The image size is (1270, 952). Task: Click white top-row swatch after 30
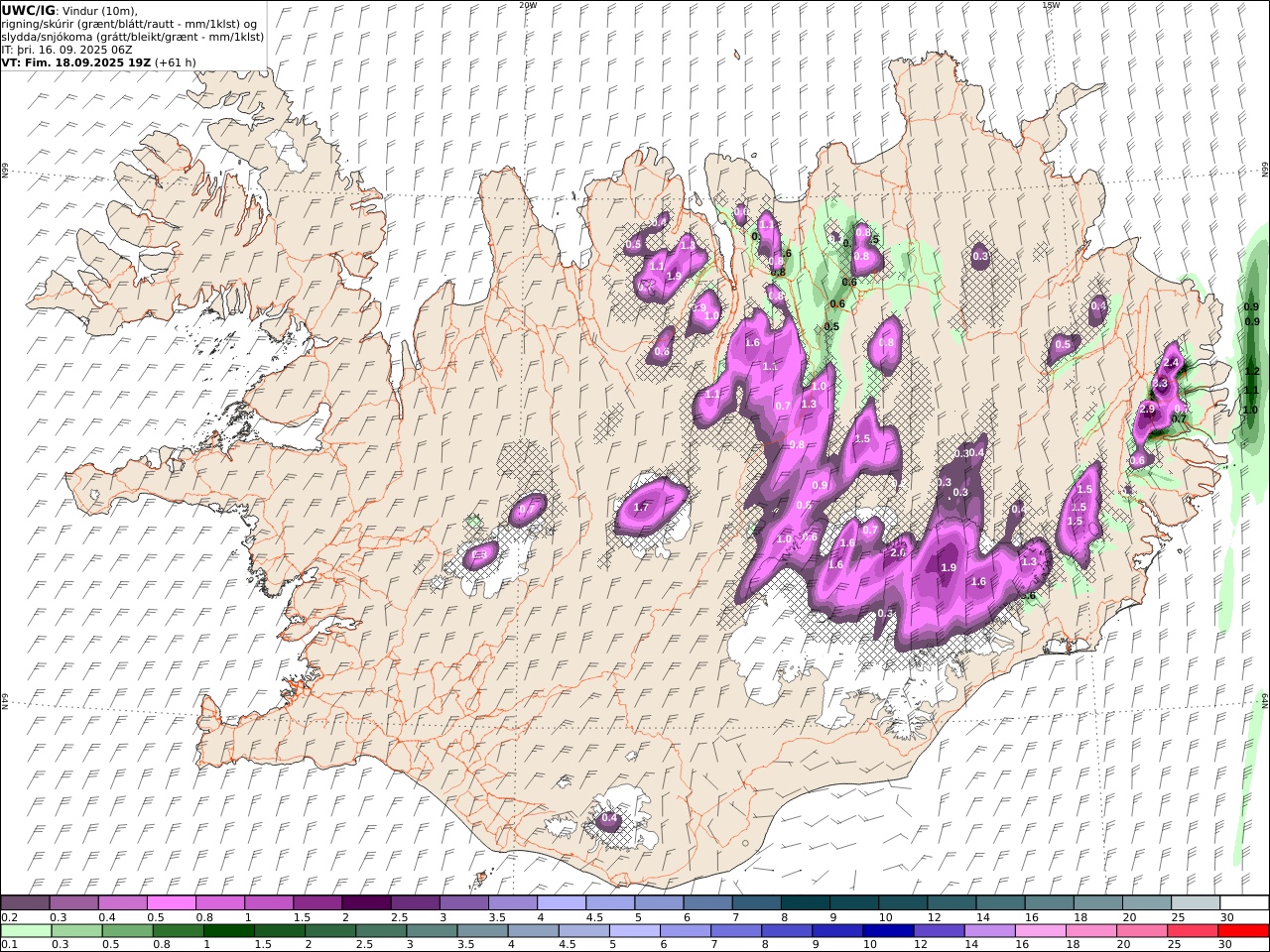click(x=1244, y=902)
